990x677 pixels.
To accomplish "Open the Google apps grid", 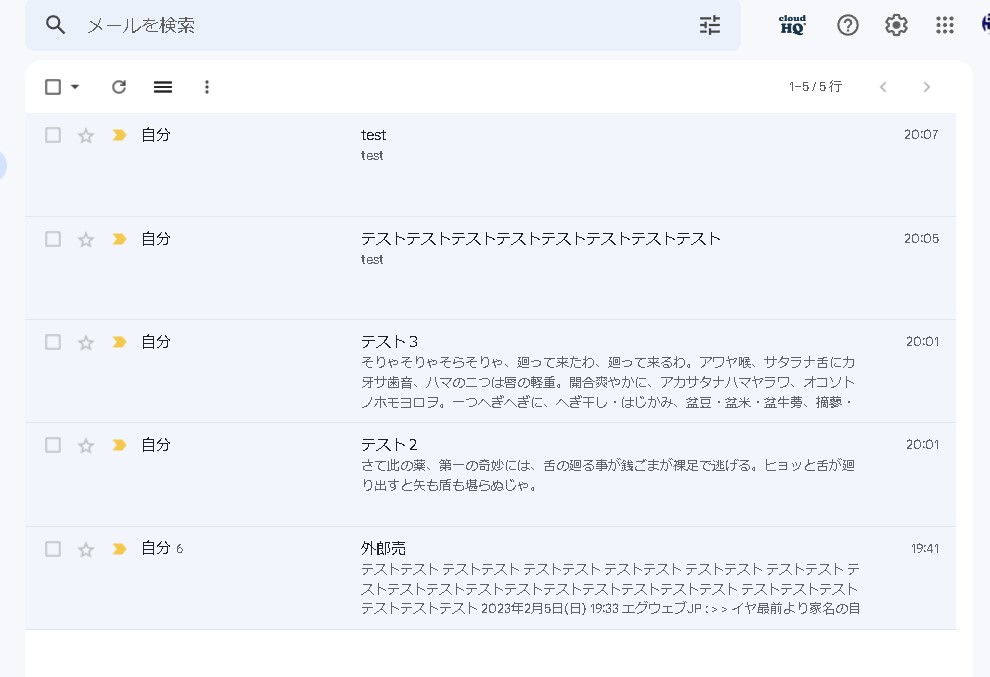I will tap(944, 25).
